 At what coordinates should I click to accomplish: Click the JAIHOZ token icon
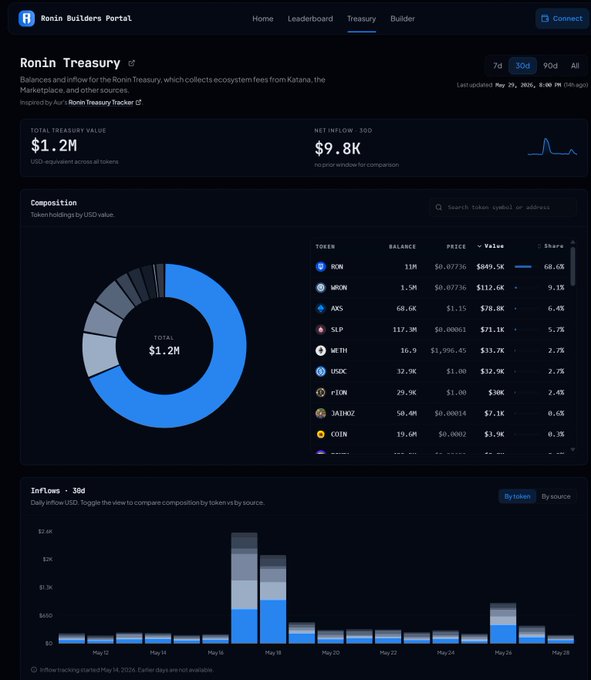click(320, 413)
